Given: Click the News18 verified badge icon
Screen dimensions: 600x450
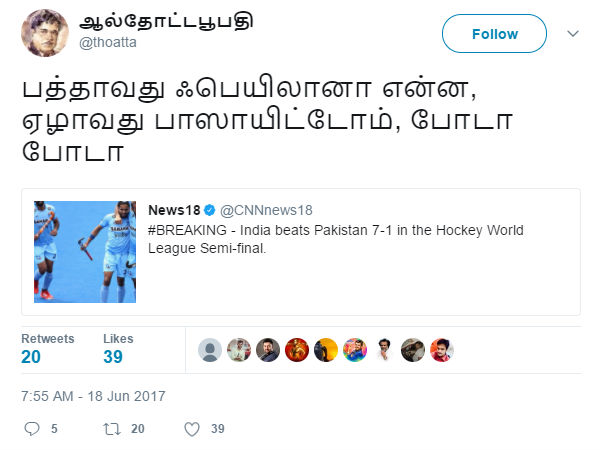Looking at the screenshot, I should click(210, 210).
